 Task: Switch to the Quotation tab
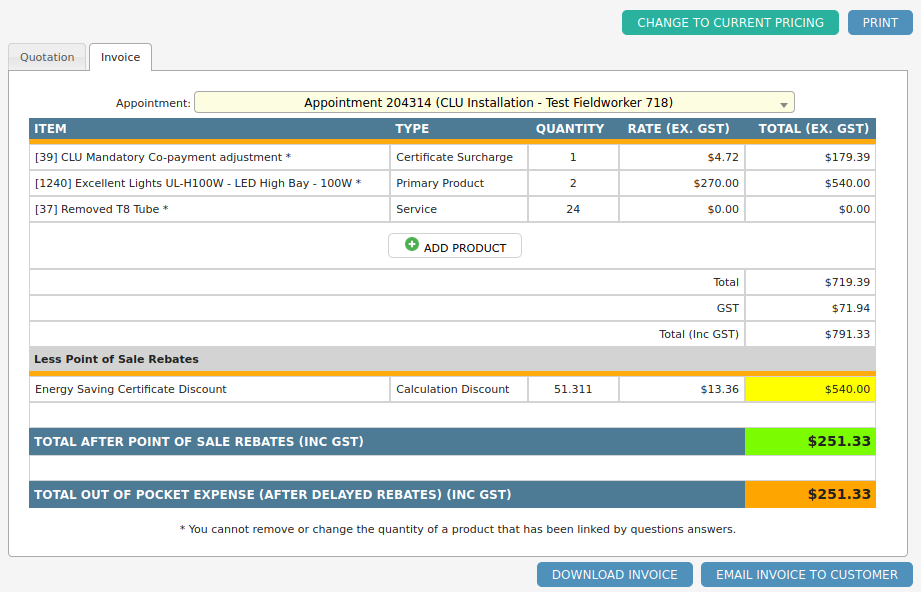point(48,57)
